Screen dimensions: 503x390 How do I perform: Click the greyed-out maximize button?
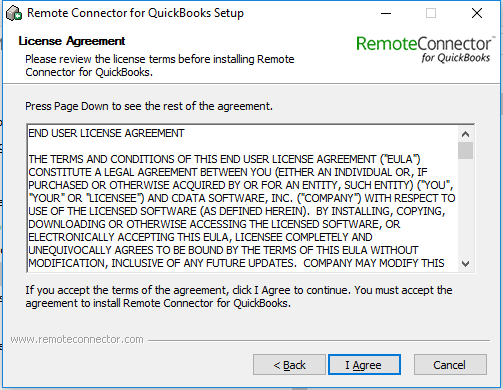tap(431, 13)
